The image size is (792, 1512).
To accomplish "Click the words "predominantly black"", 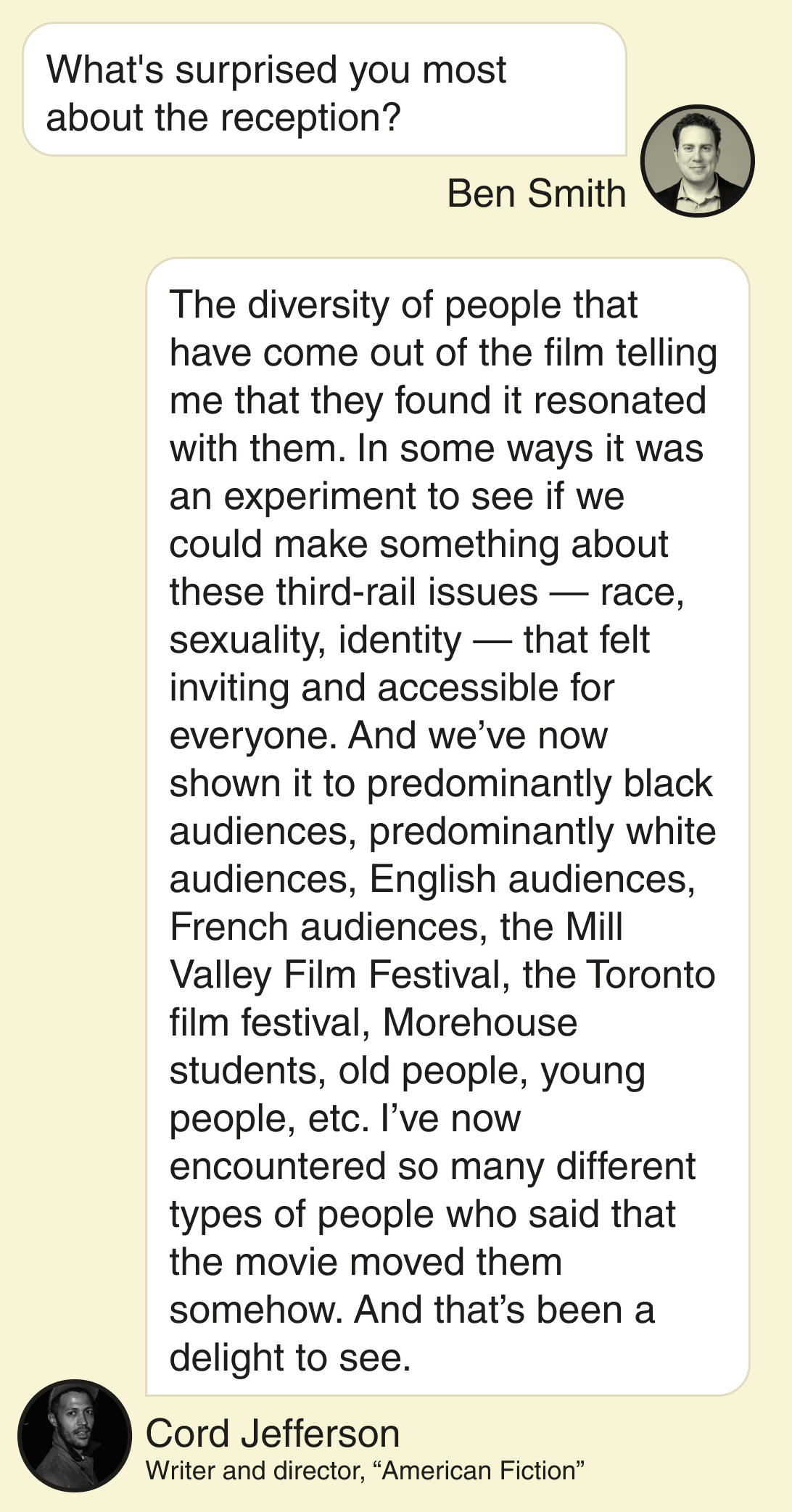I will point(540,783).
